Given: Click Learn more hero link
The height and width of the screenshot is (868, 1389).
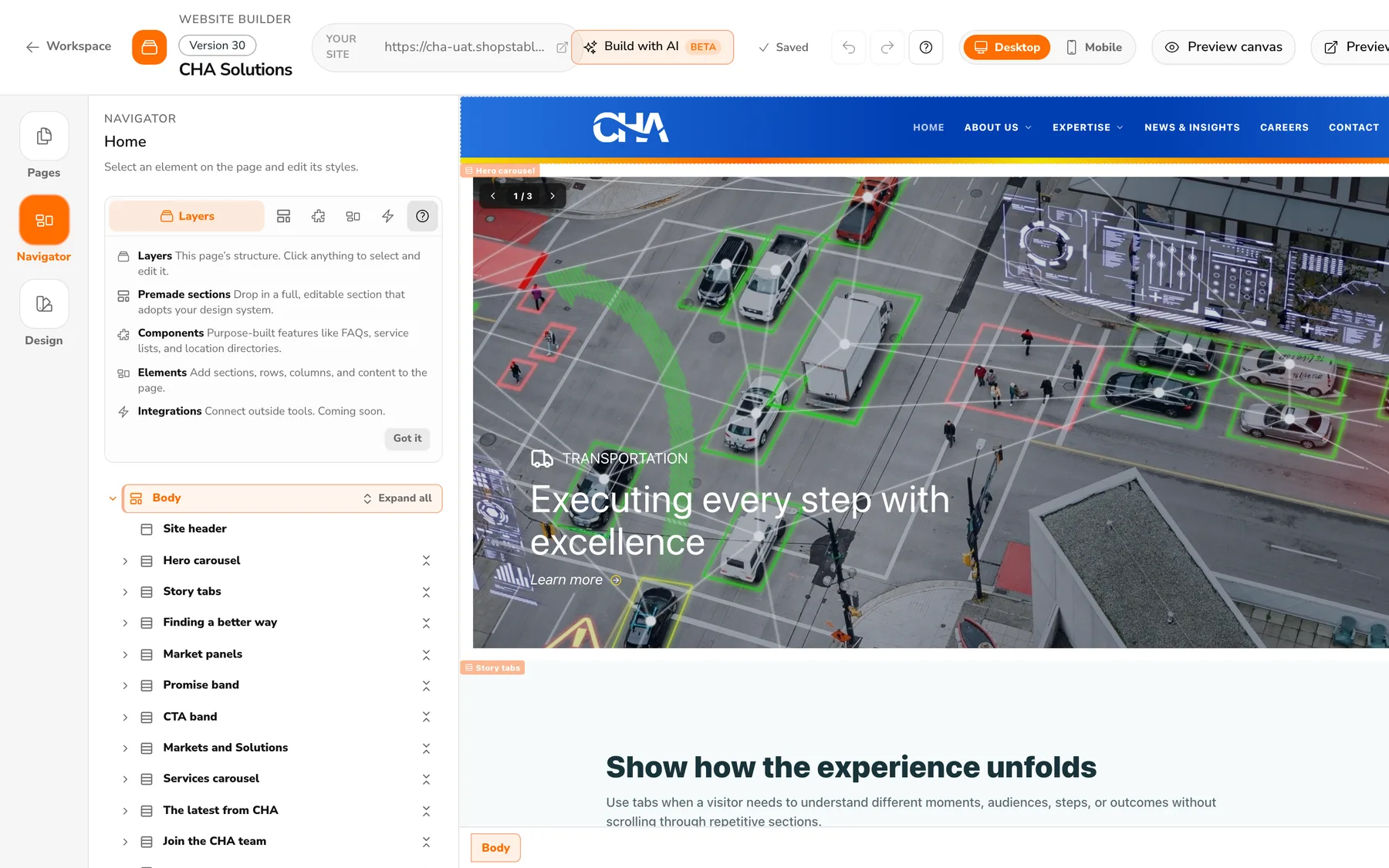Looking at the screenshot, I should pyautogui.click(x=576, y=580).
